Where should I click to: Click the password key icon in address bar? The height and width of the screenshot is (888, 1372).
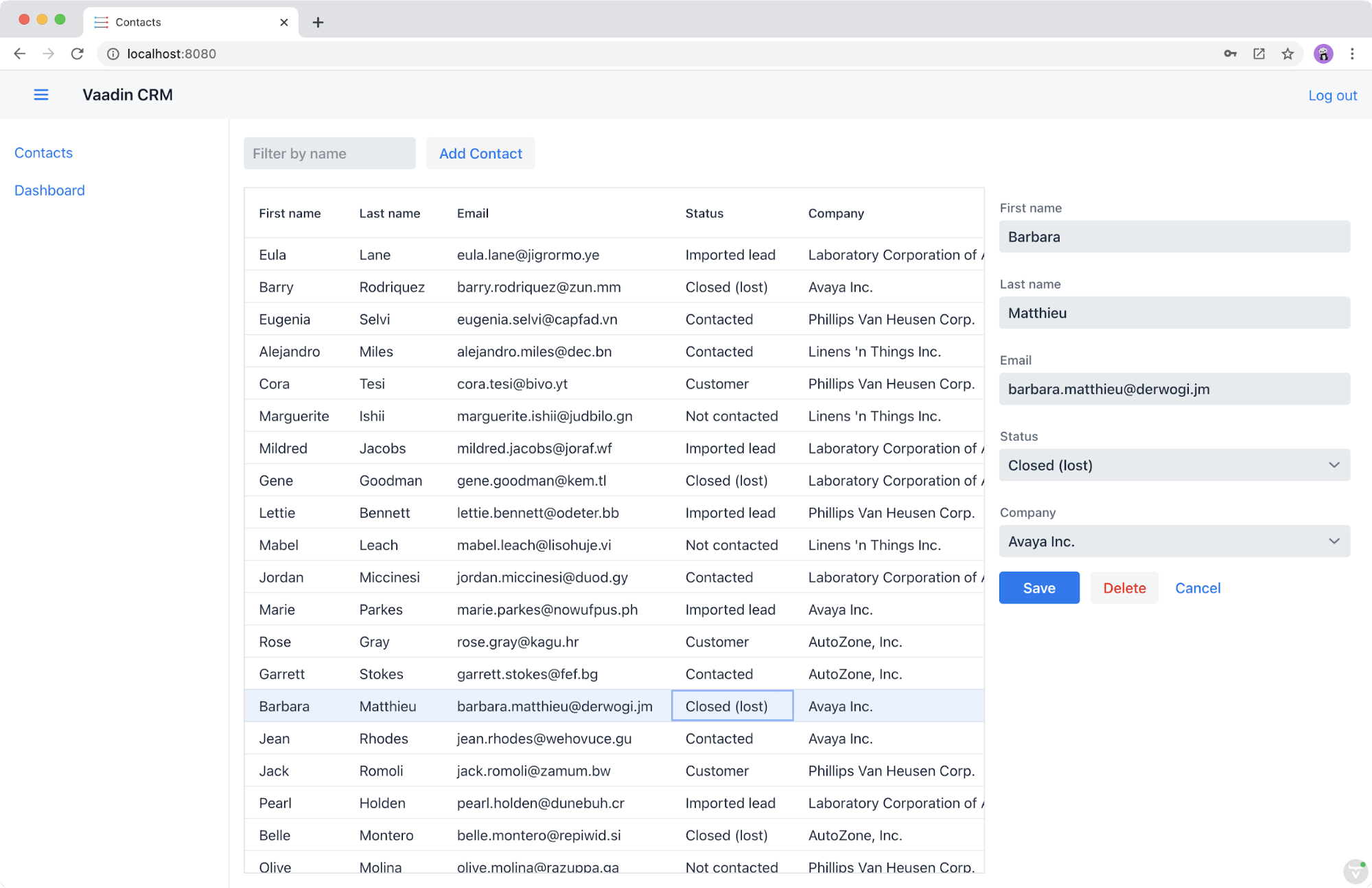(x=1230, y=54)
